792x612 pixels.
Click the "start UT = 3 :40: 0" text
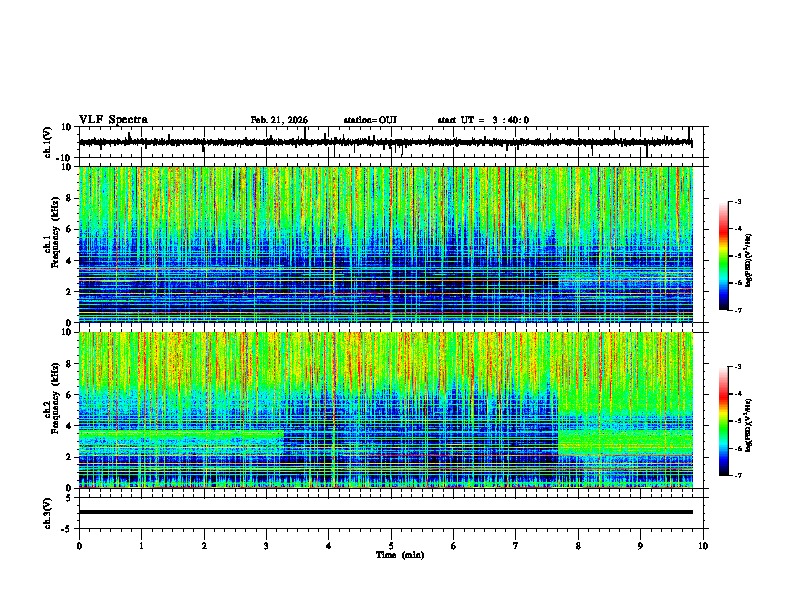[483, 120]
